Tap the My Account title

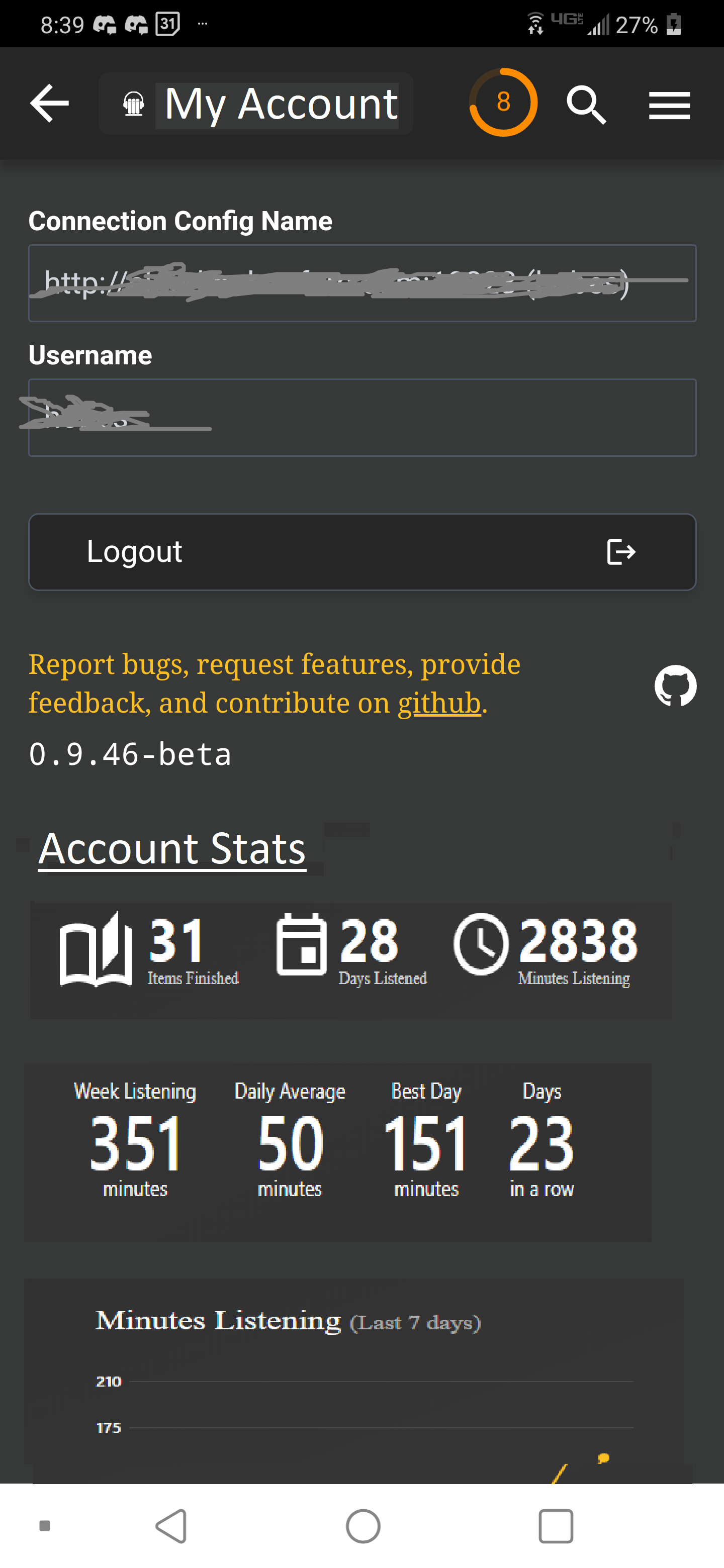282,104
